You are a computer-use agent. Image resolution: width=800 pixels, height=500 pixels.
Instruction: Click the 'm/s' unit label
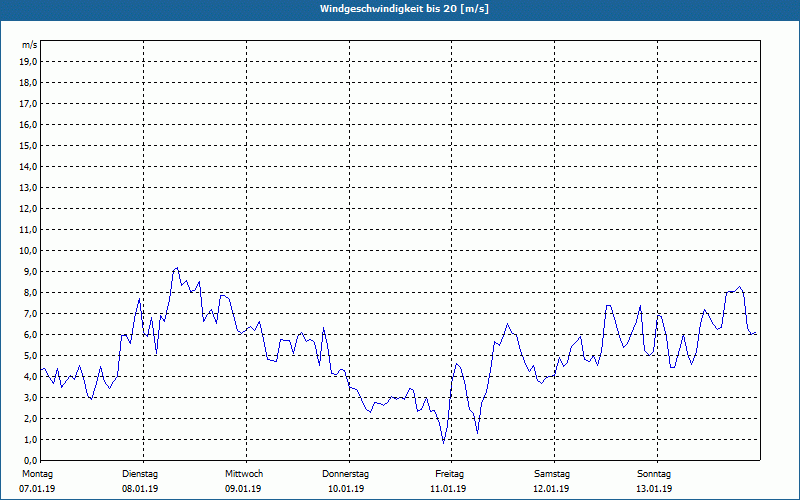(30, 45)
